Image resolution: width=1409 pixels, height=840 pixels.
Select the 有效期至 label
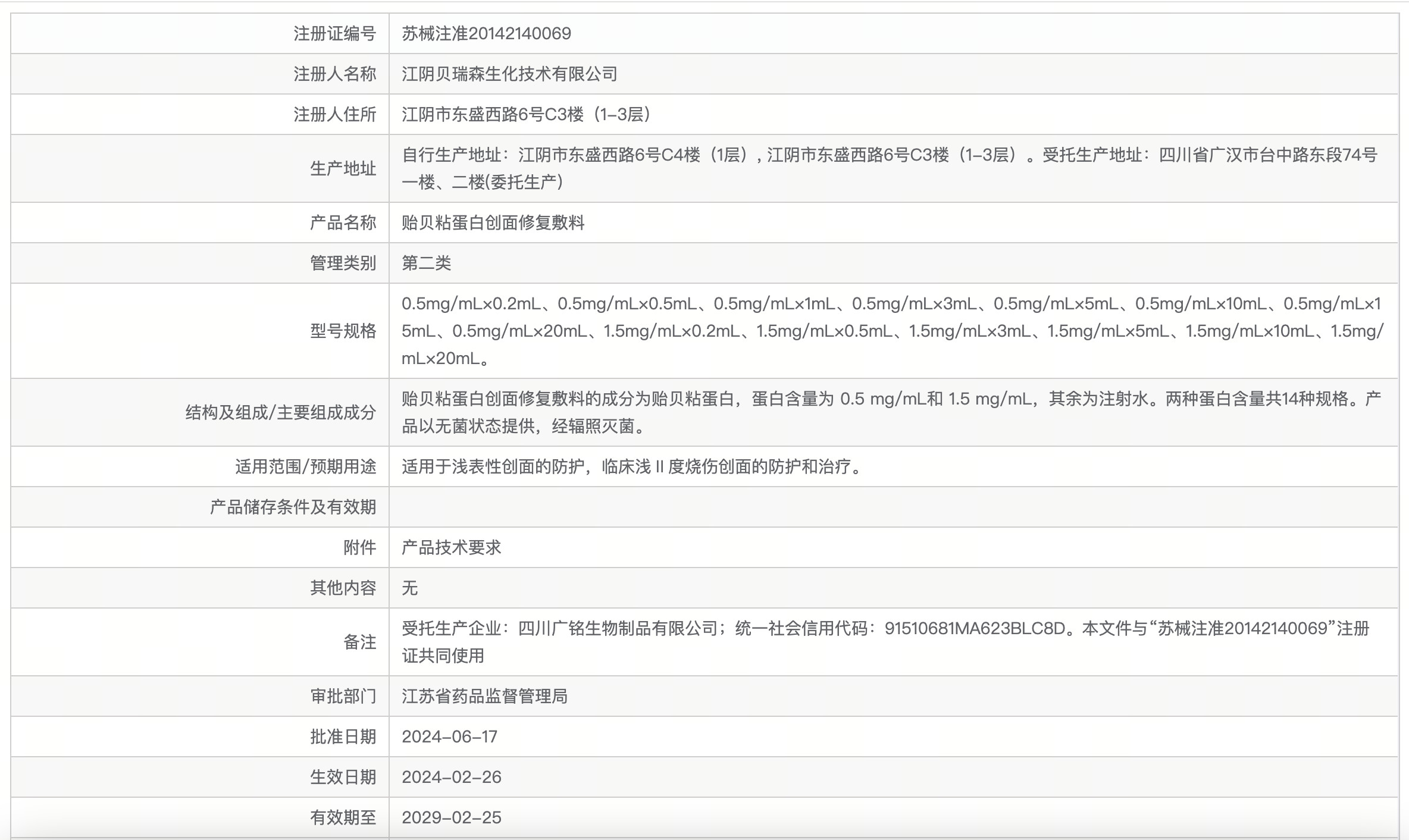tap(343, 817)
